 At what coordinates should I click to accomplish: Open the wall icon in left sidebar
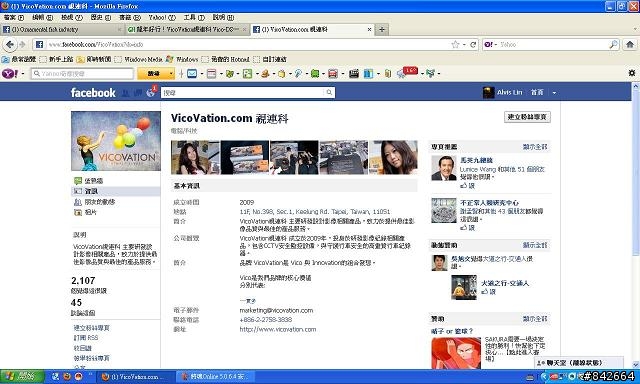tap(78, 181)
